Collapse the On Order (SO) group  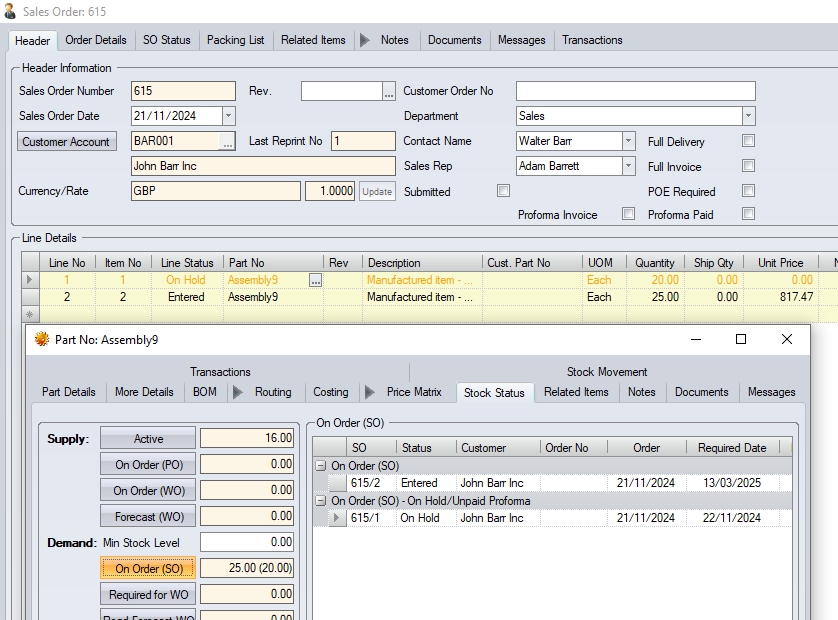(320, 466)
